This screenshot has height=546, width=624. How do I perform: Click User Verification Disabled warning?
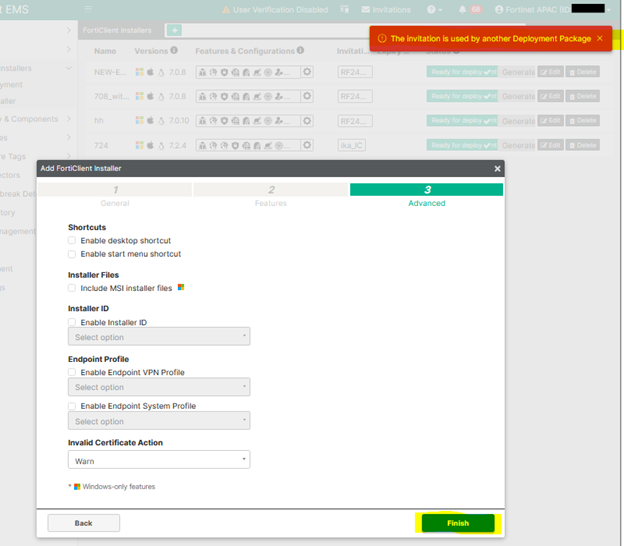tap(275, 10)
